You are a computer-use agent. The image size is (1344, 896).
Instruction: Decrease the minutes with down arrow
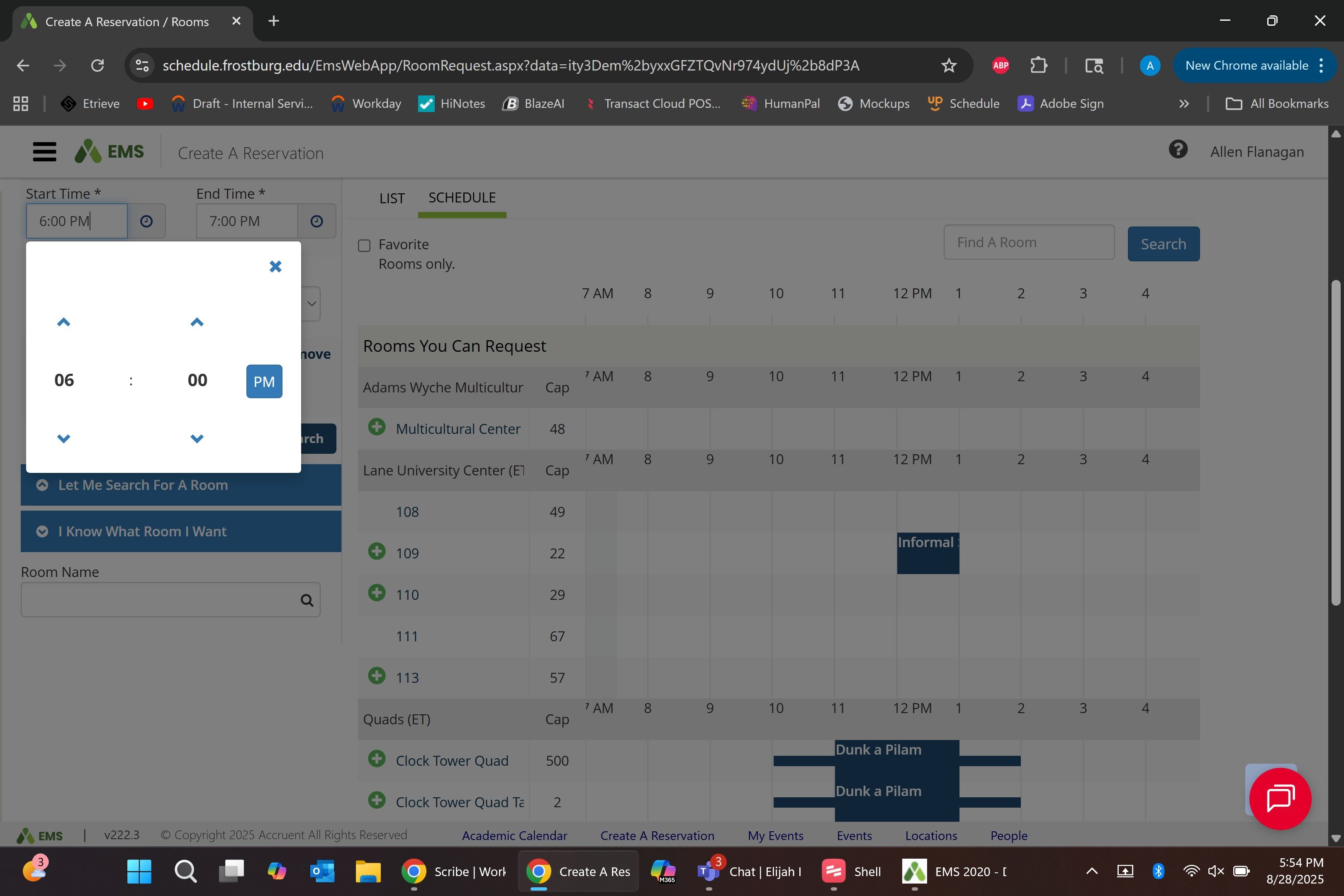[x=197, y=438]
